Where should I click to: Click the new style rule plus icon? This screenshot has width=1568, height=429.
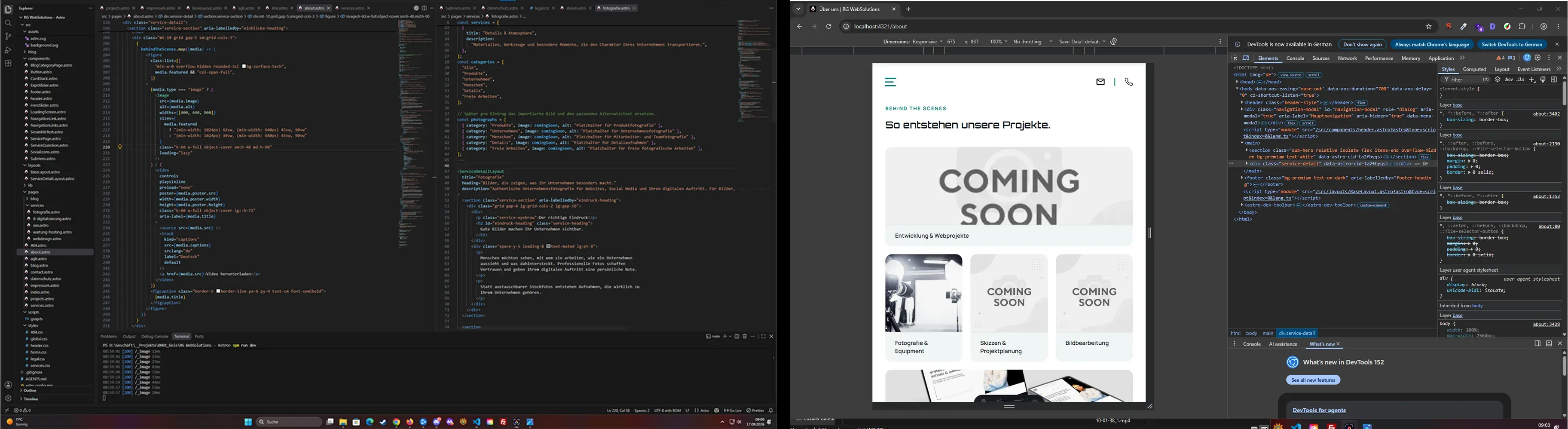point(1532,80)
